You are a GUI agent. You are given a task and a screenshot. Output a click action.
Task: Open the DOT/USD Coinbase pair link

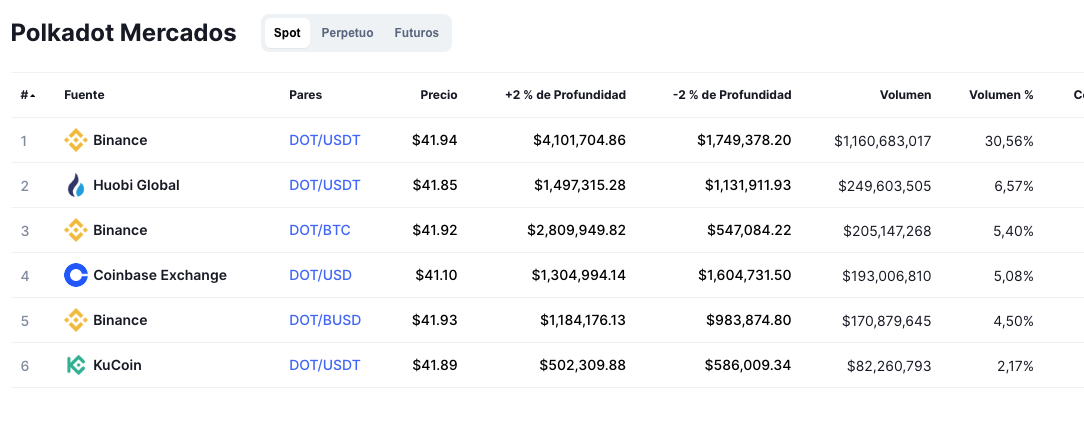320,275
